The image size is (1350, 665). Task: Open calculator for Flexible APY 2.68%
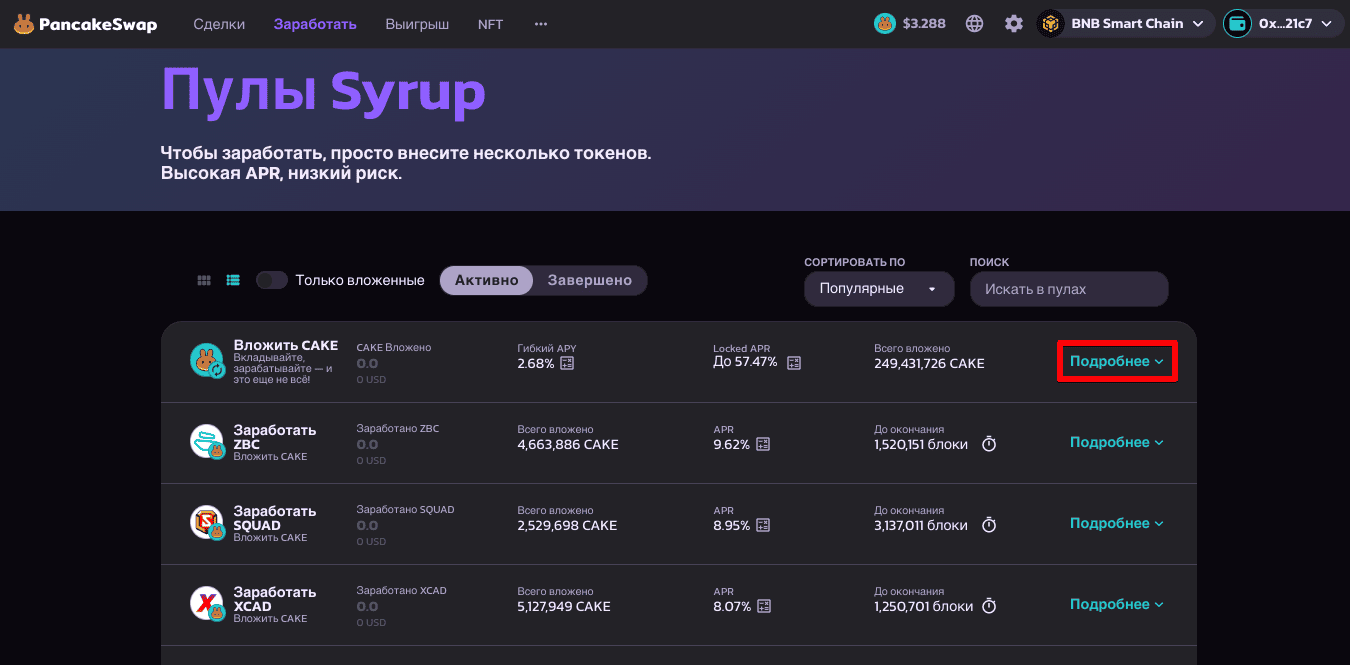(567, 363)
